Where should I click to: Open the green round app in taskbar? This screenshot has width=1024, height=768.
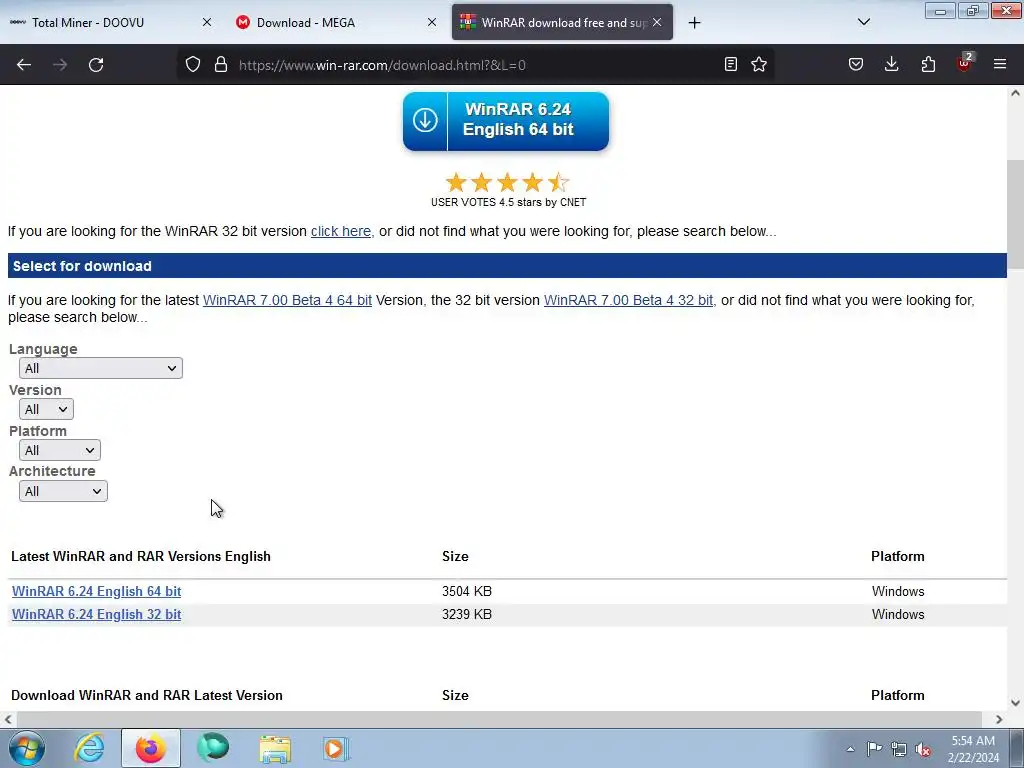(213, 748)
